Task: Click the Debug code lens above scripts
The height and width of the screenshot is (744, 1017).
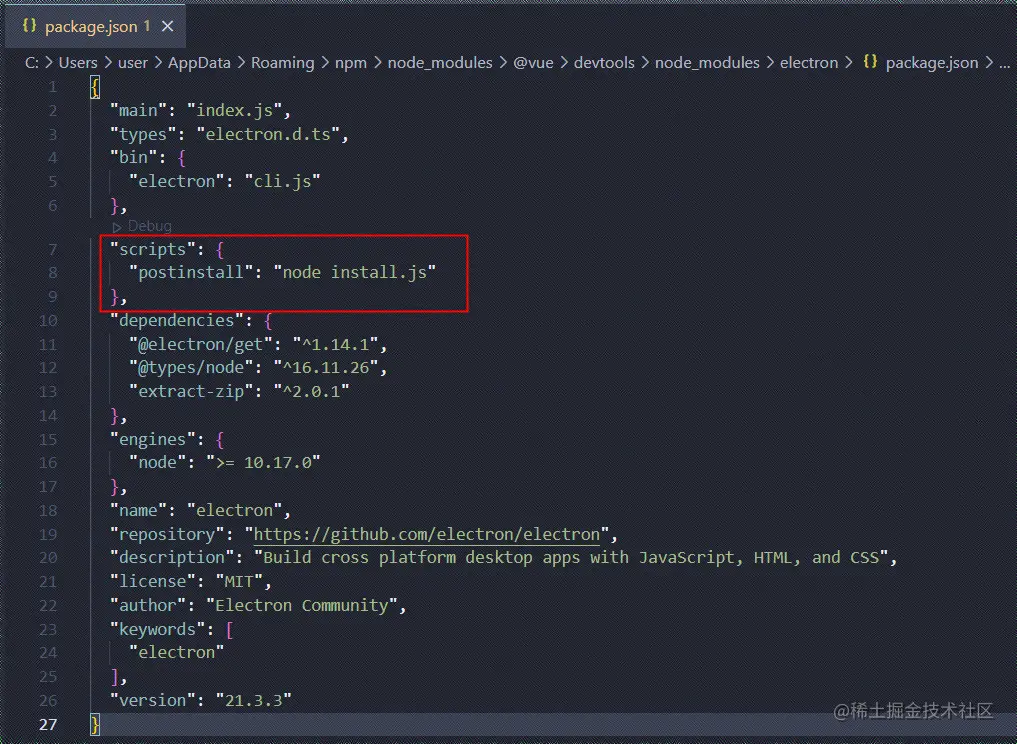Action: pyautogui.click(x=149, y=226)
